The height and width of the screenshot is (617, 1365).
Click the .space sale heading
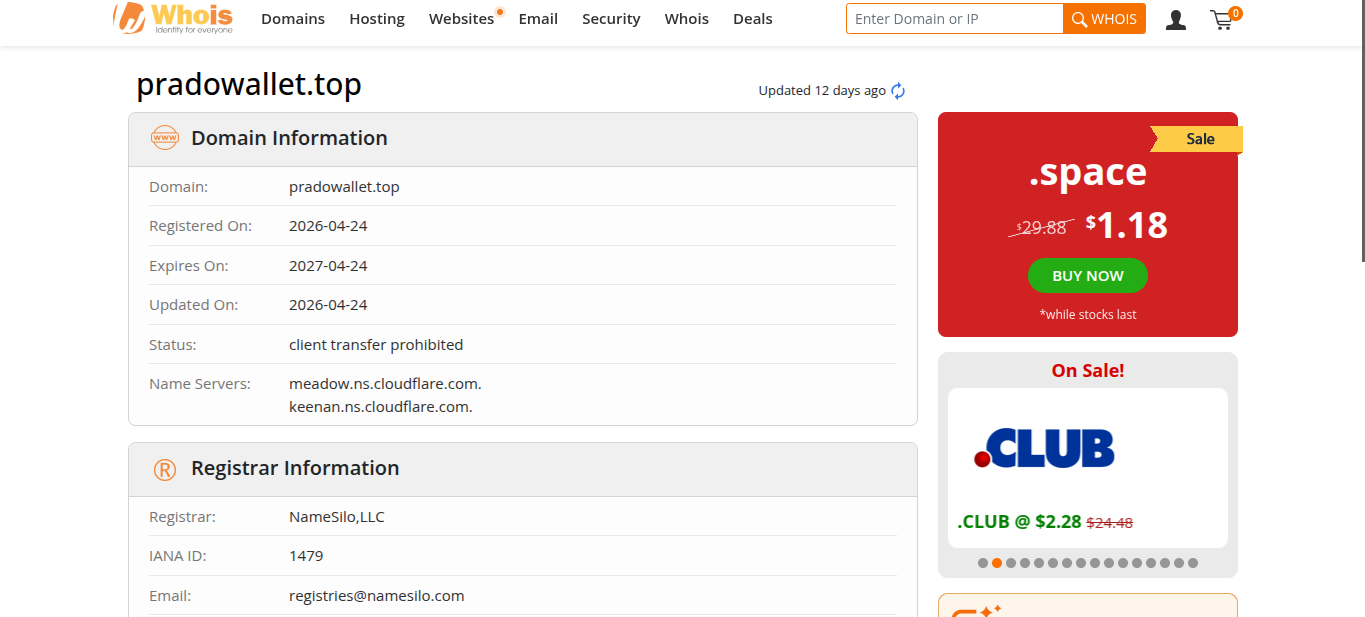[x=1088, y=172]
